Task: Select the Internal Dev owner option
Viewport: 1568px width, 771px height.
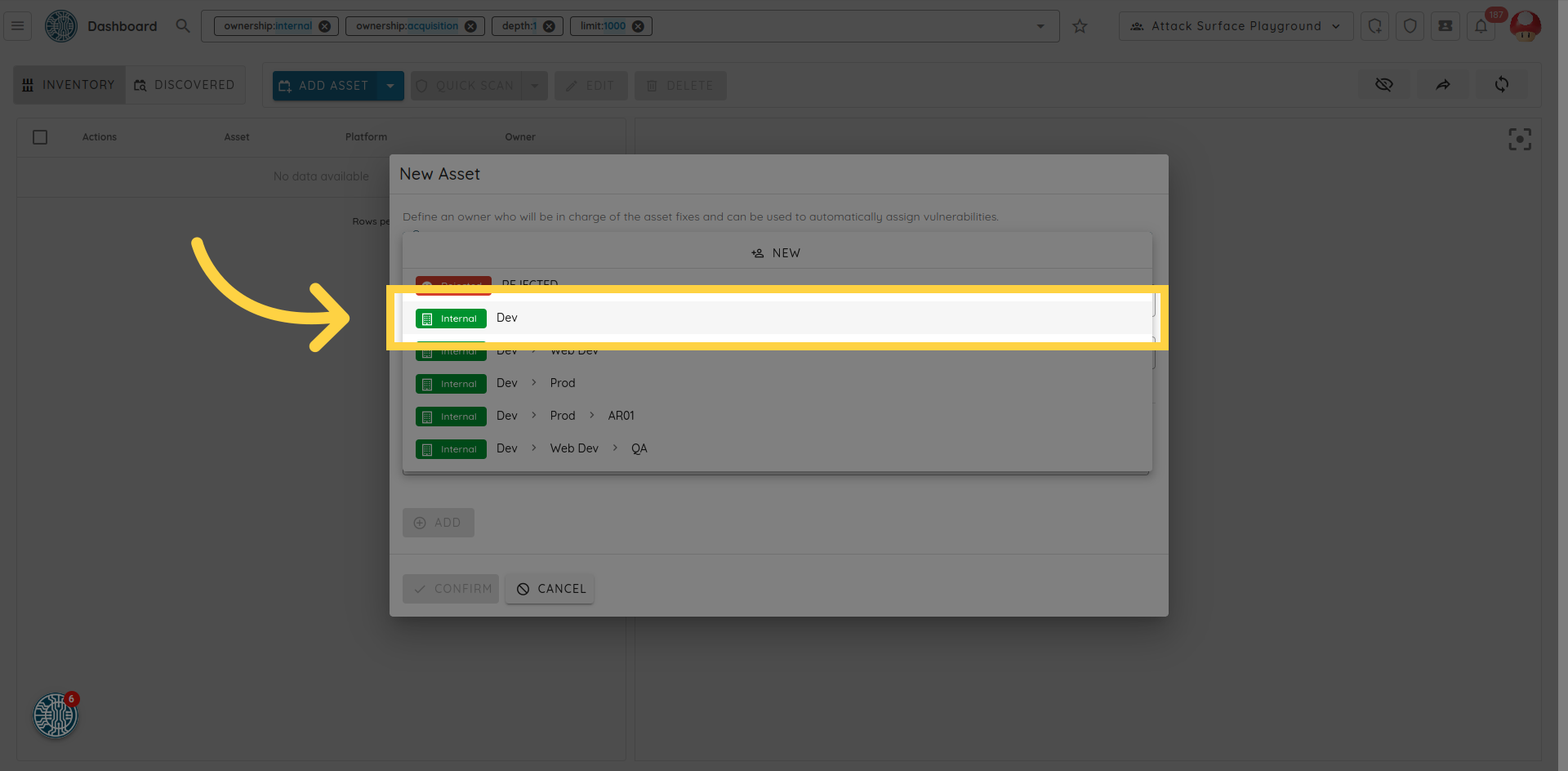Action: [x=506, y=318]
